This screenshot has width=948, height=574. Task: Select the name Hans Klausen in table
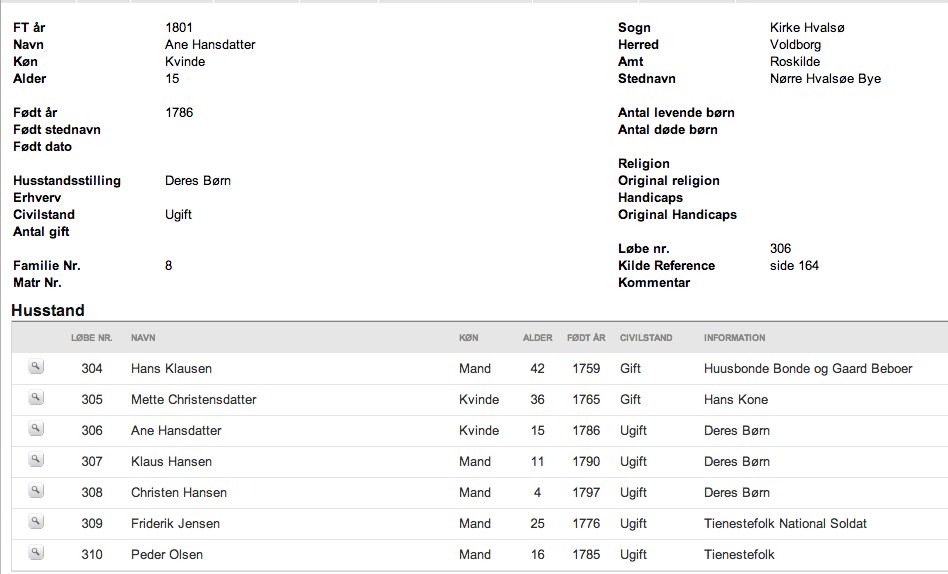[x=171, y=368]
